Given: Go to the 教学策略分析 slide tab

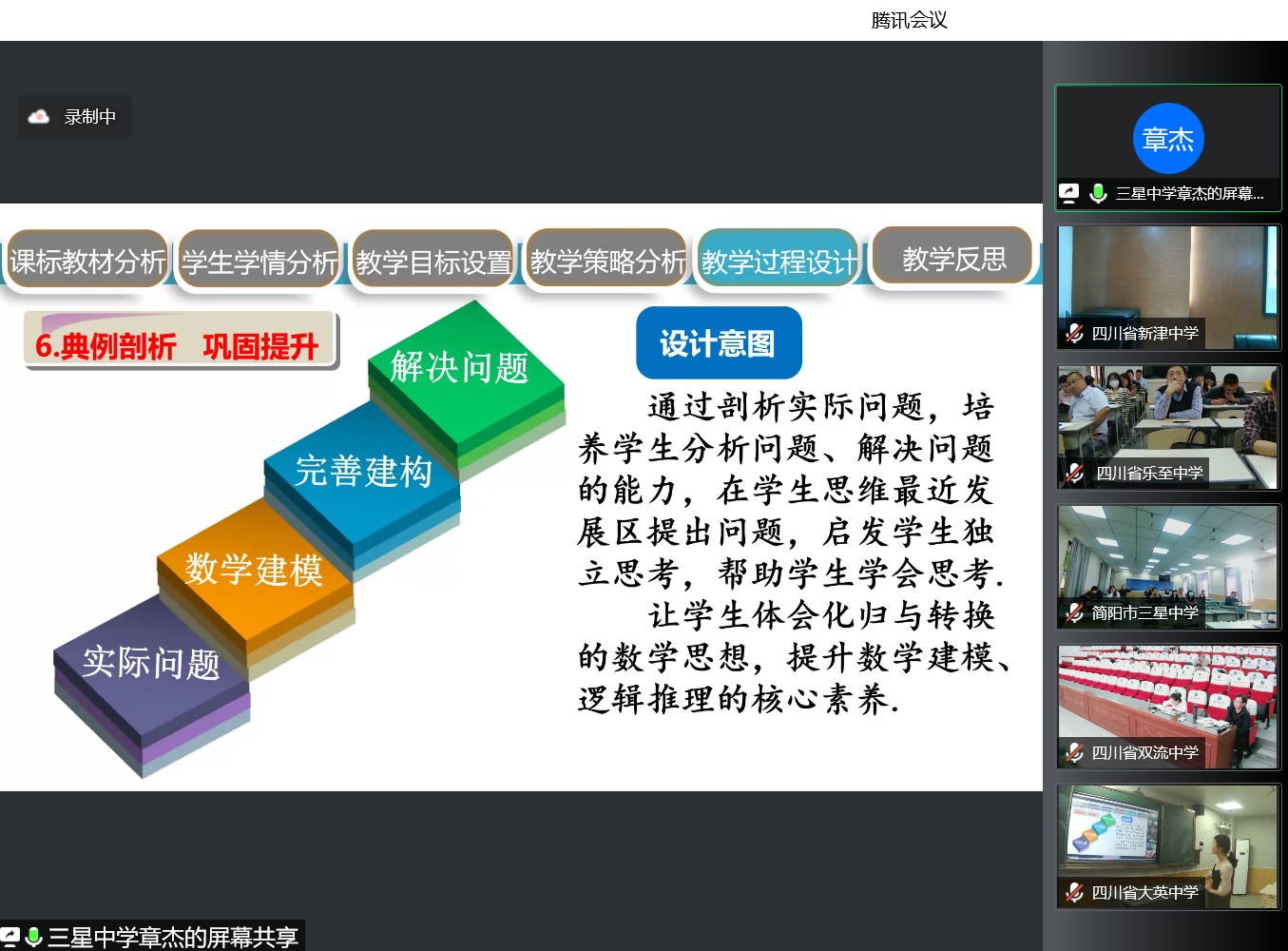Looking at the screenshot, I should [x=607, y=260].
